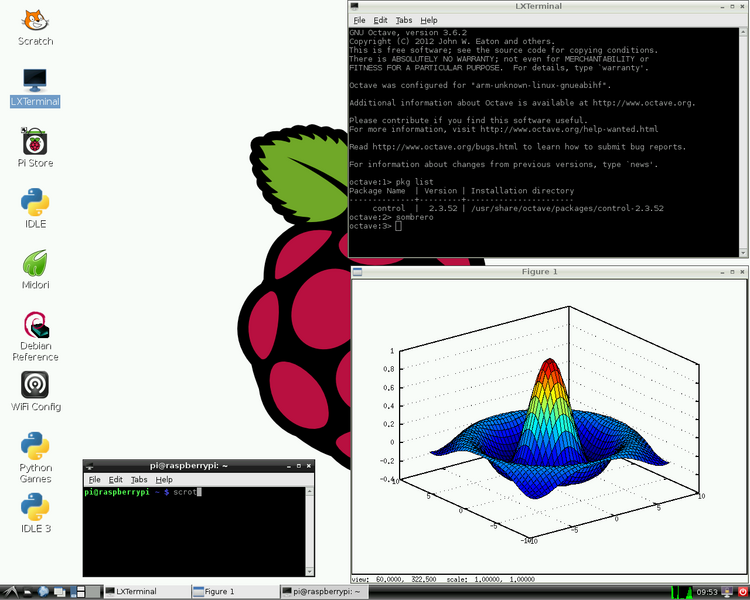Click the CPU usage monitor in tray

tap(682, 592)
